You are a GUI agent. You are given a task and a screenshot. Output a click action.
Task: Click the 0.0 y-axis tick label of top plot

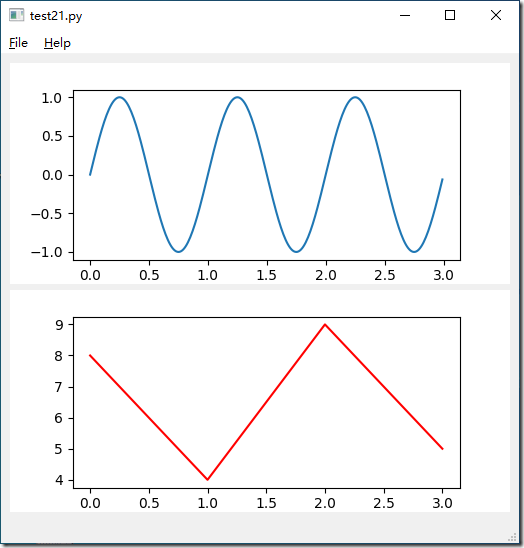pyautogui.click(x=52, y=175)
